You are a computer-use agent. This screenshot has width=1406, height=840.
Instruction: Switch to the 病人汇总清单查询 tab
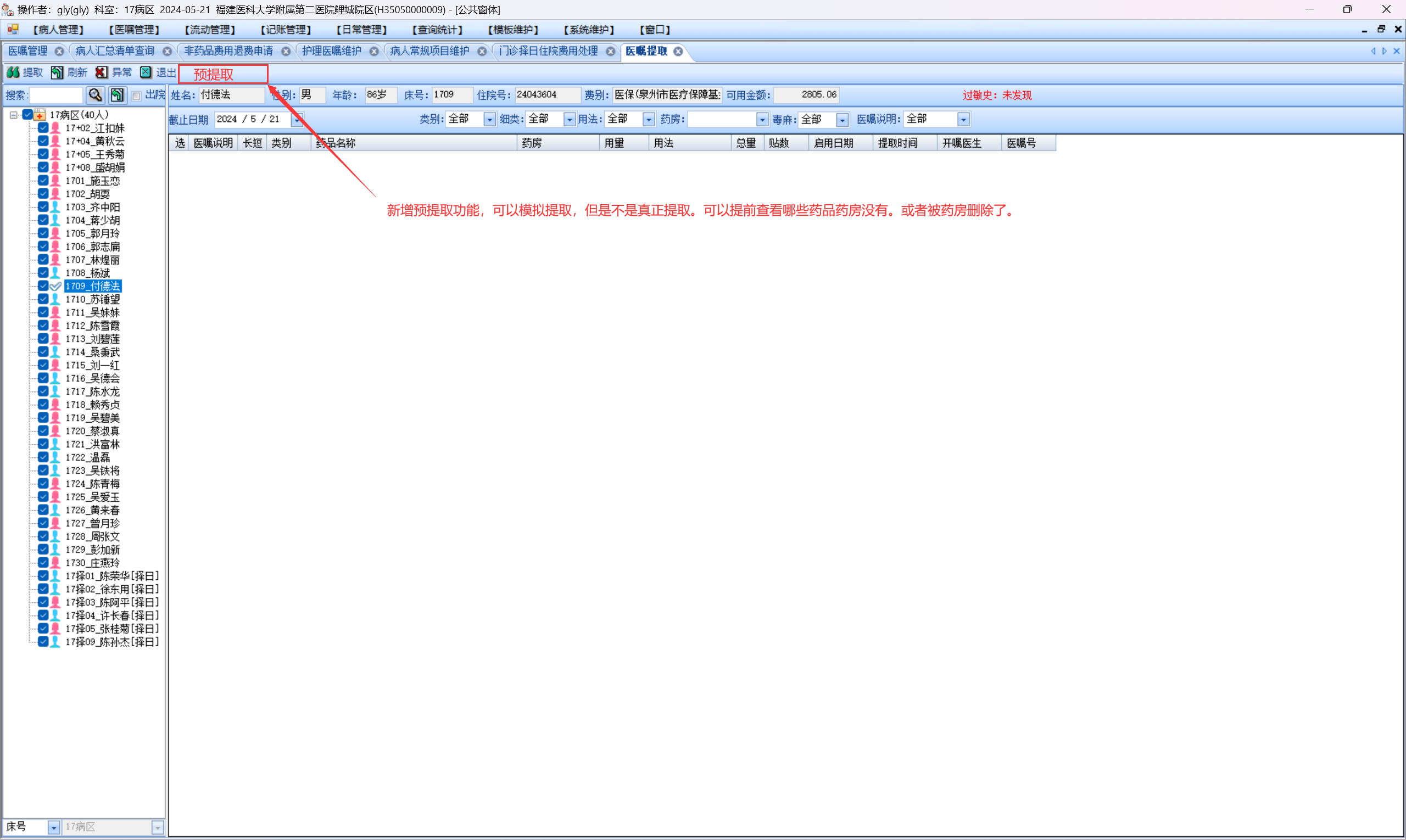(x=115, y=51)
